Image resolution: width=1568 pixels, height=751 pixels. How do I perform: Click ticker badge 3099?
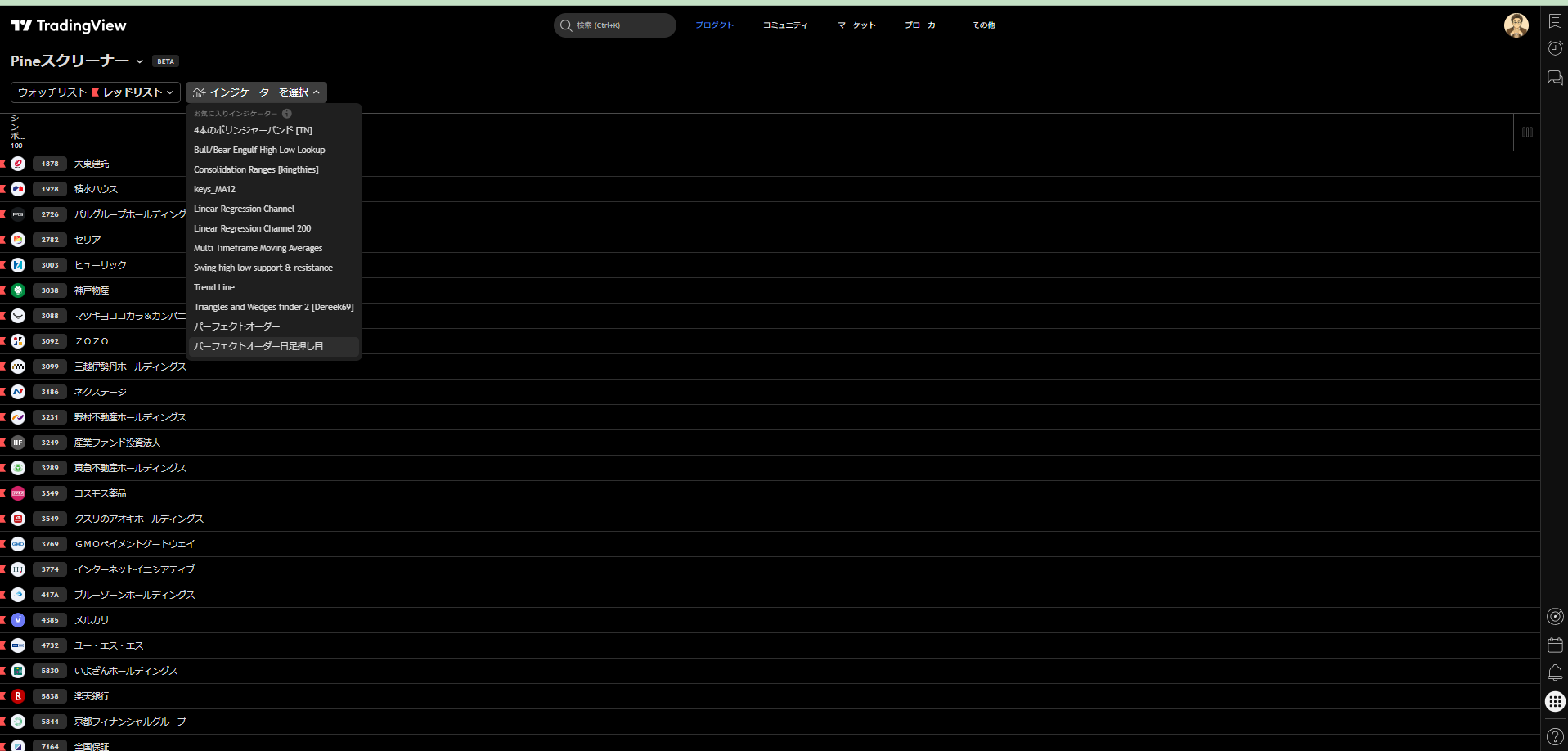pos(50,367)
